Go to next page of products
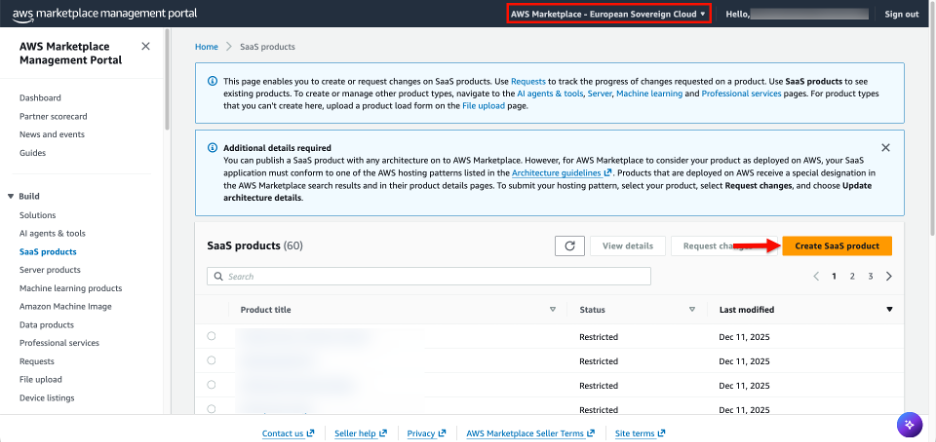936x442 pixels. coord(889,277)
